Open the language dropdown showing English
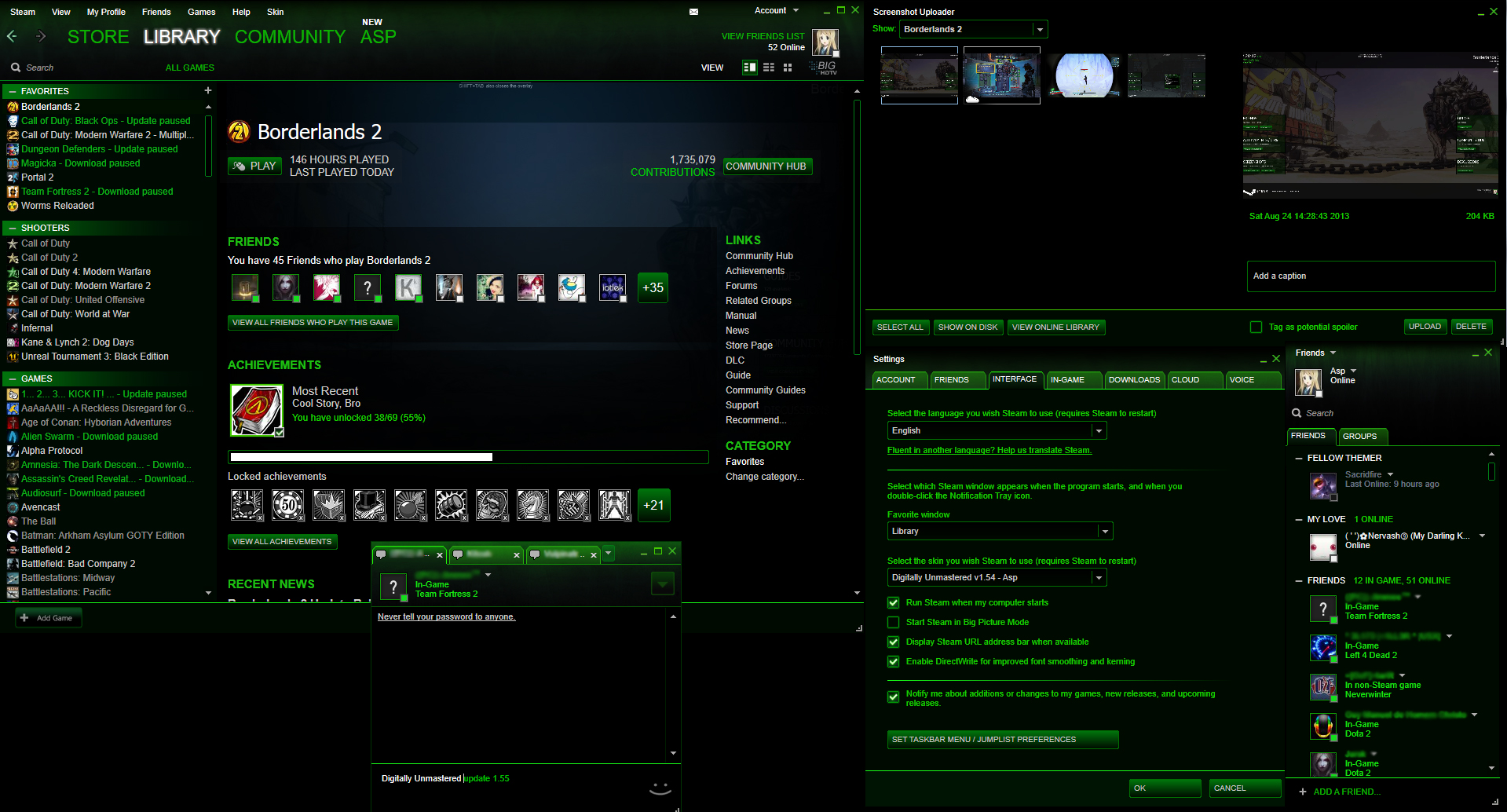Viewport: 1507px width, 812px height. 997,431
